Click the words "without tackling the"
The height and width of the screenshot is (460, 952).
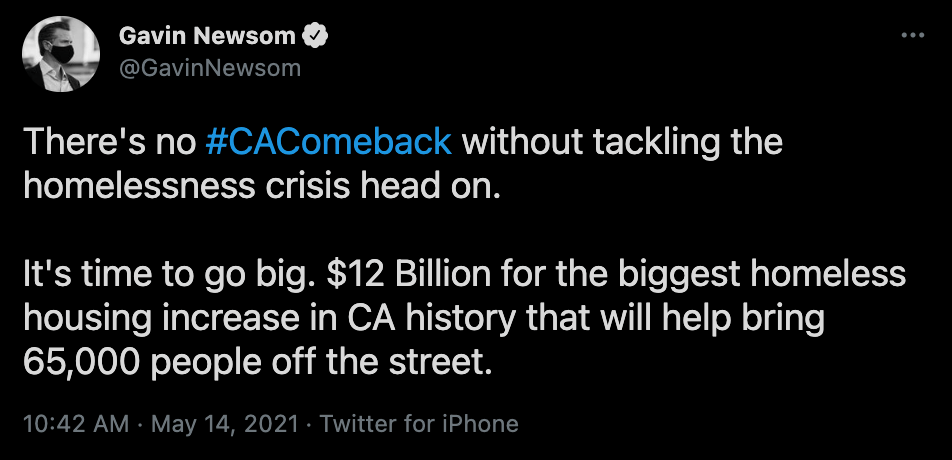click(x=620, y=141)
